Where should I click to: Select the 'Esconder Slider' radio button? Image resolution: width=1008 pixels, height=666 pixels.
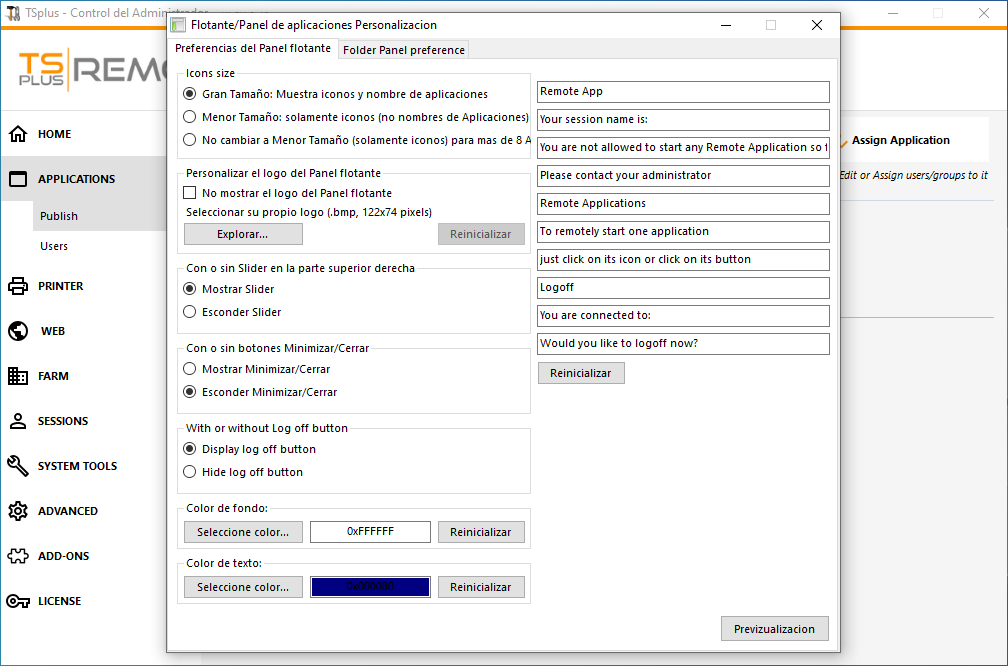coord(190,312)
